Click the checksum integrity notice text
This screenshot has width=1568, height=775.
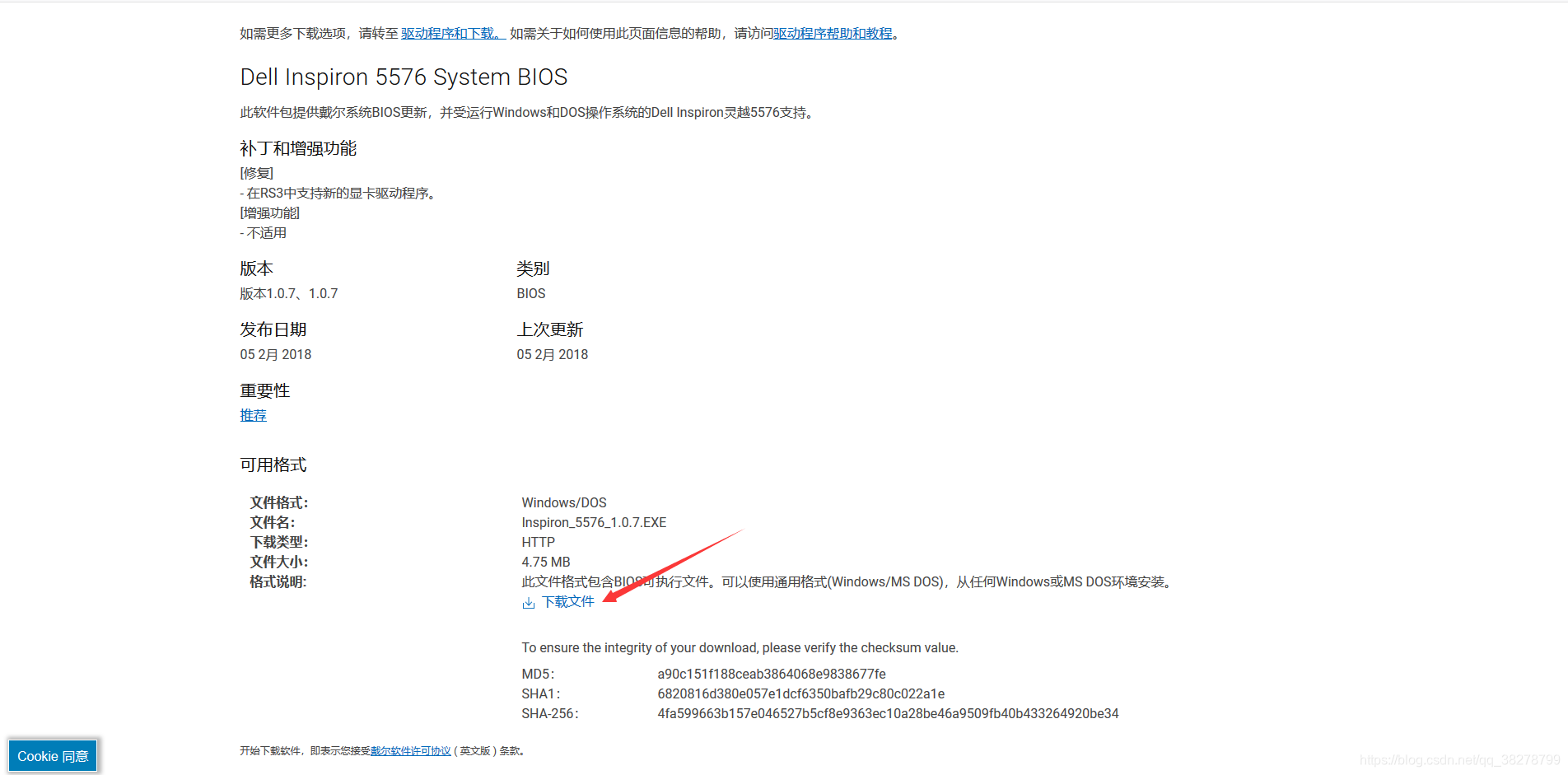[x=740, y=648]
